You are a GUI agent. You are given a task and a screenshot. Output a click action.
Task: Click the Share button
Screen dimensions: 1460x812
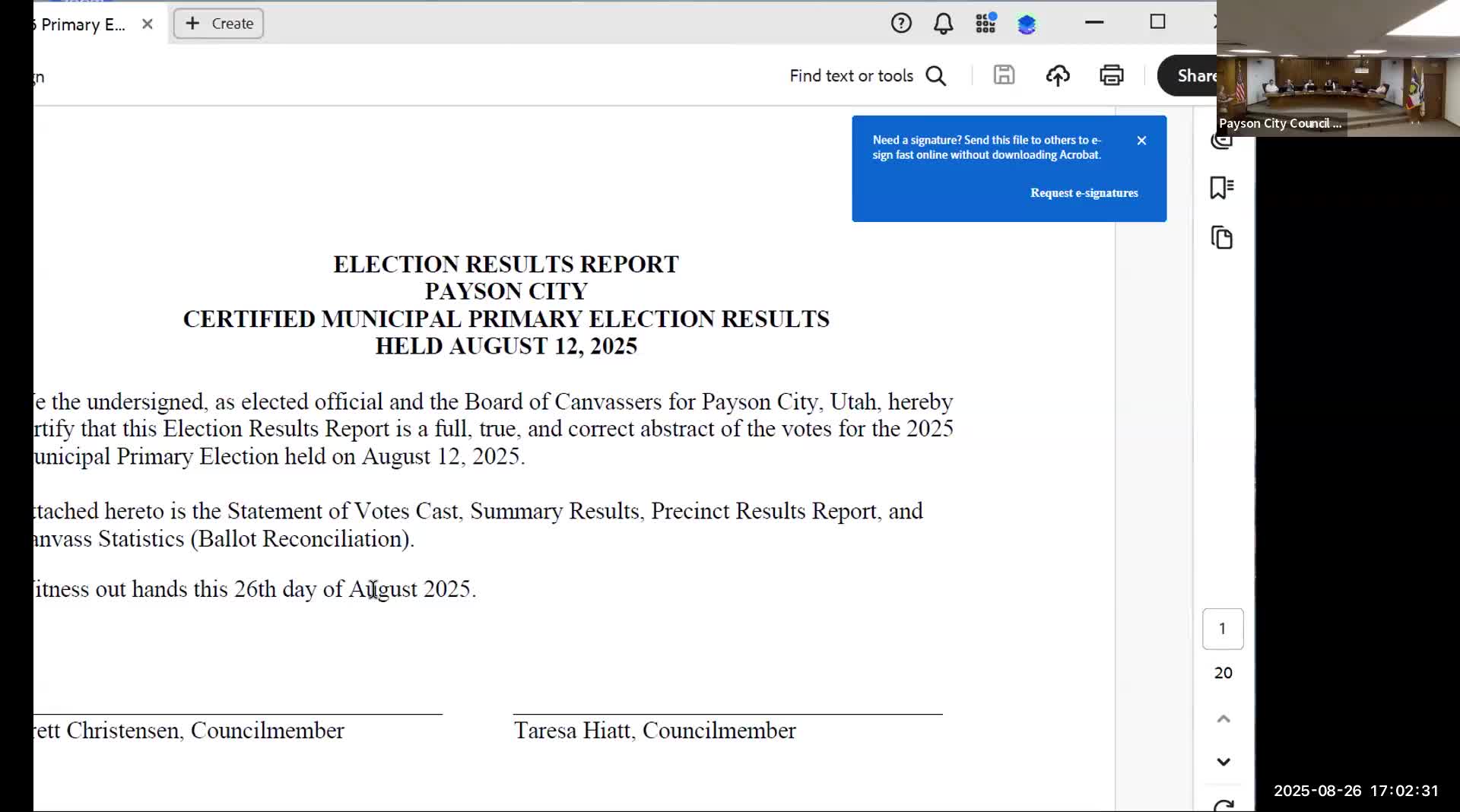[x=1190, y=75]
